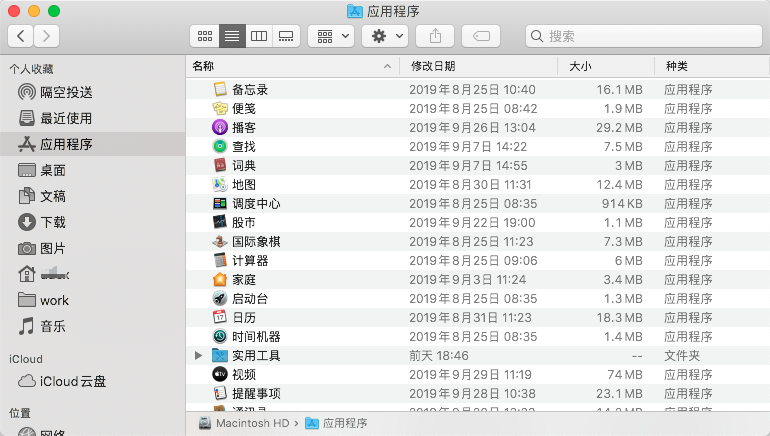Click the edit tags toolbar icon
Screen dimensions: 770x436
click(x=481, y=35)
